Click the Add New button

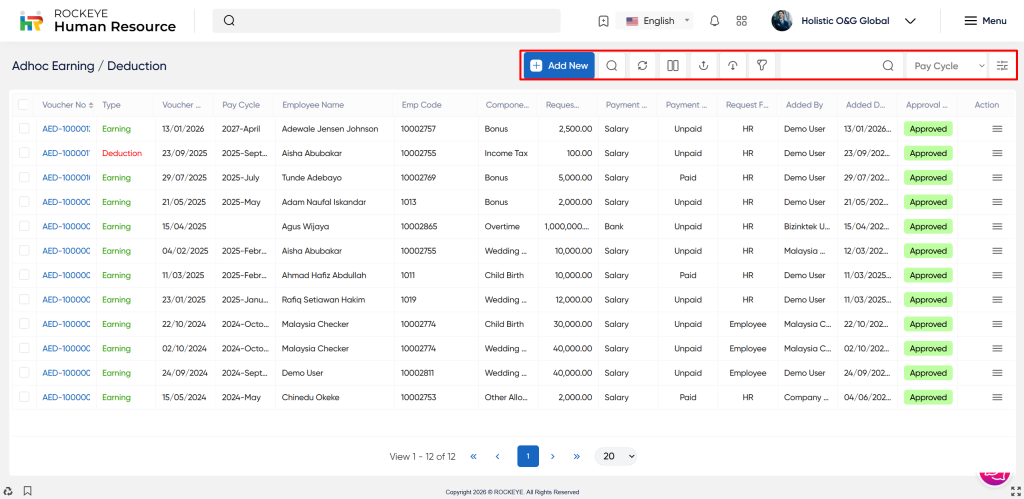[x=559, y=66]
